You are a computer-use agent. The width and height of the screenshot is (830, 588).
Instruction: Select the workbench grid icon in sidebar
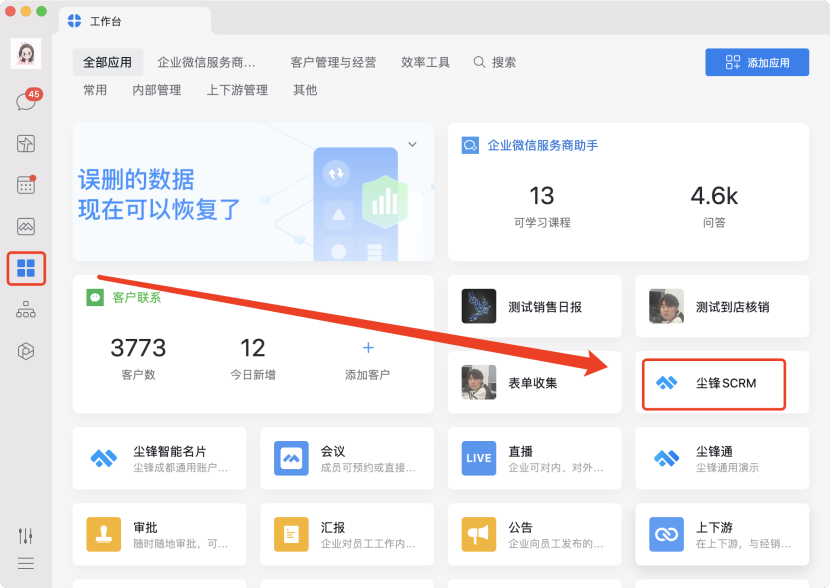coord(26,268)
